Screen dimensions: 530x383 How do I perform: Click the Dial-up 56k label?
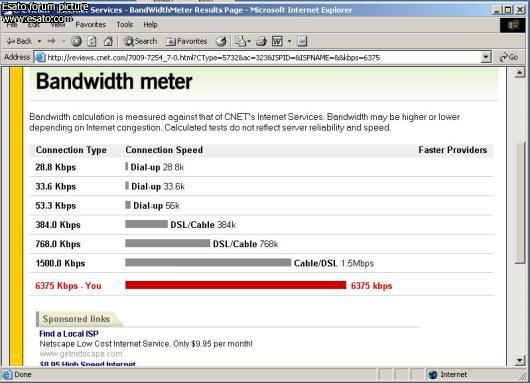[x=156, y=206]
